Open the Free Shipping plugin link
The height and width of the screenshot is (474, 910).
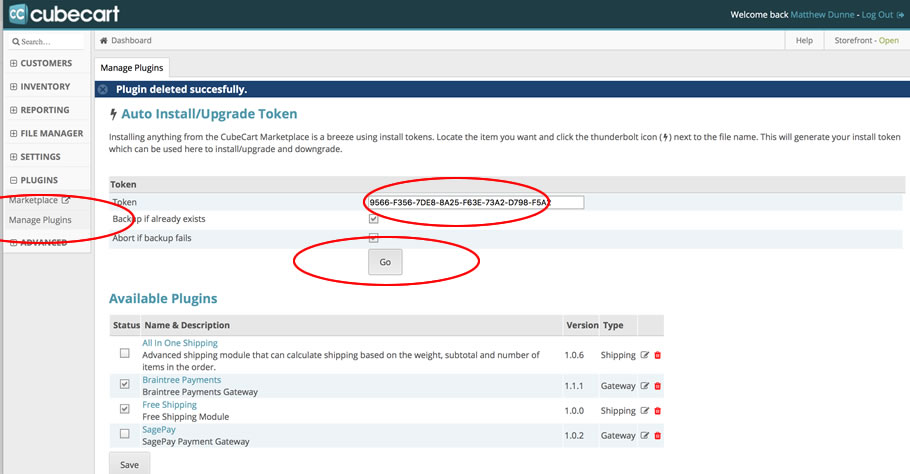pyautogui.click(x=169, y=404)
